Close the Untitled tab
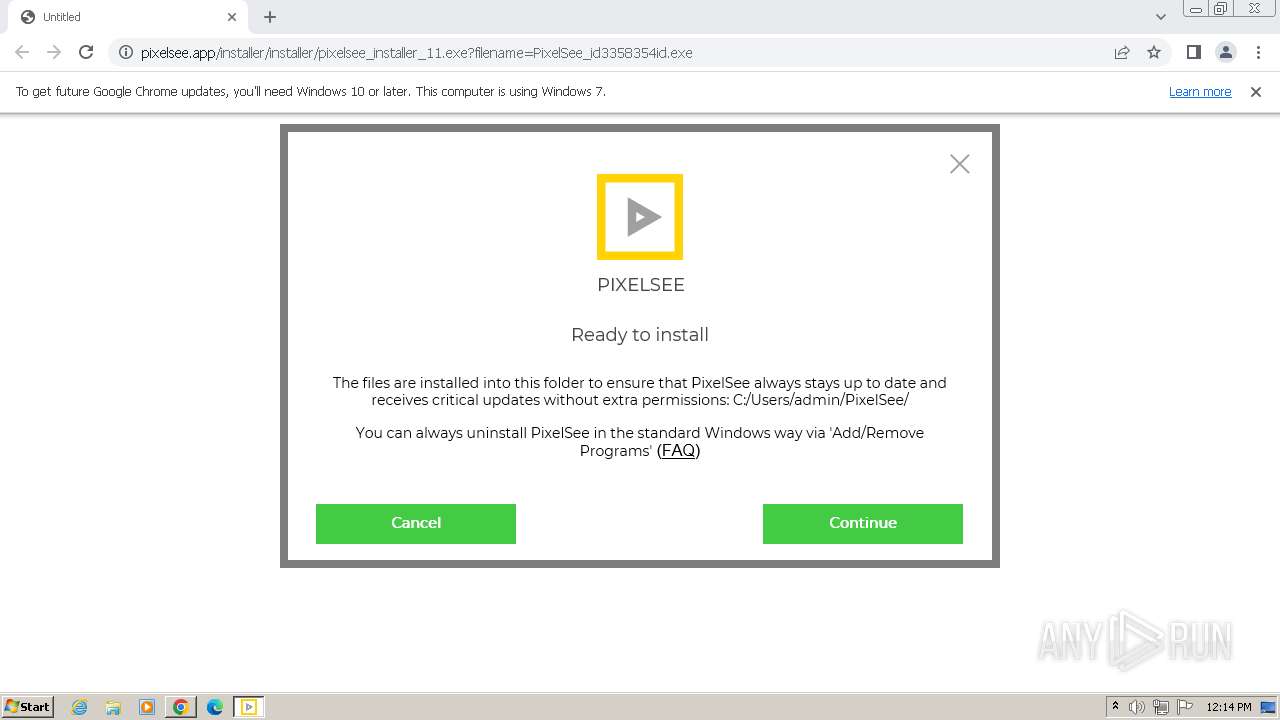Screen dimensions: 1280x720 pyautogui.click(x=232, y=17)
